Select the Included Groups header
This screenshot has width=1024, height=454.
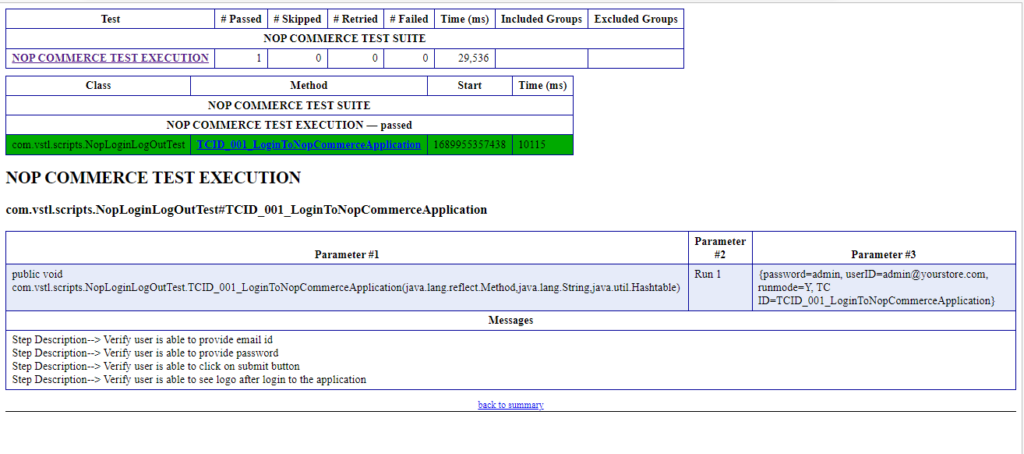pyautogui.click(x=541, y=19)
